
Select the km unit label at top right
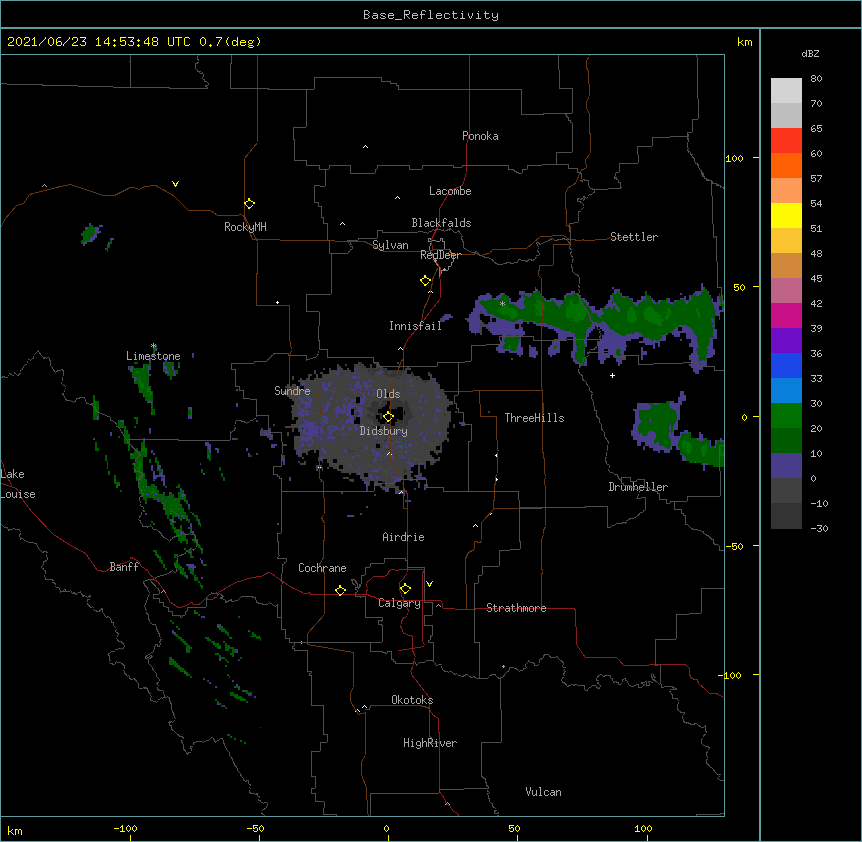pyautogui.click(x=744, y=42)
